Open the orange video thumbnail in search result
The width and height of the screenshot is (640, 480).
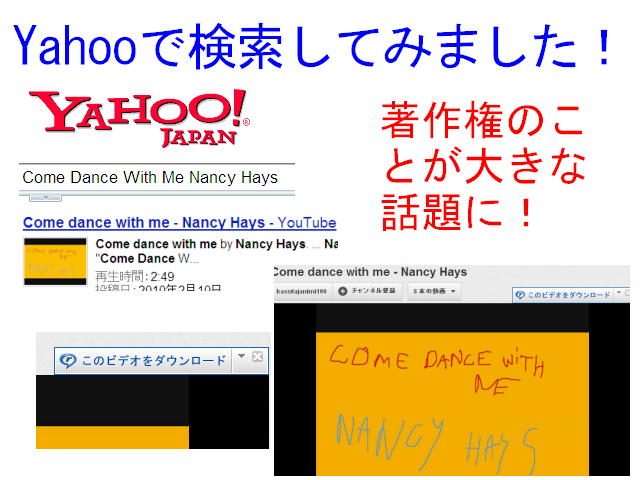click(56, 261)
